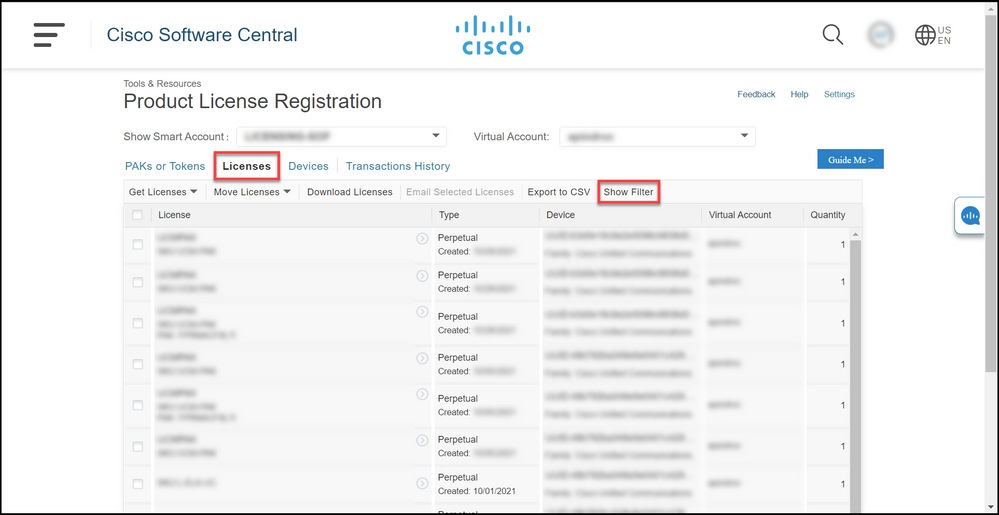Check the first license row checkbox
Viewport: 999px width, 515px height.
[137, 245]
